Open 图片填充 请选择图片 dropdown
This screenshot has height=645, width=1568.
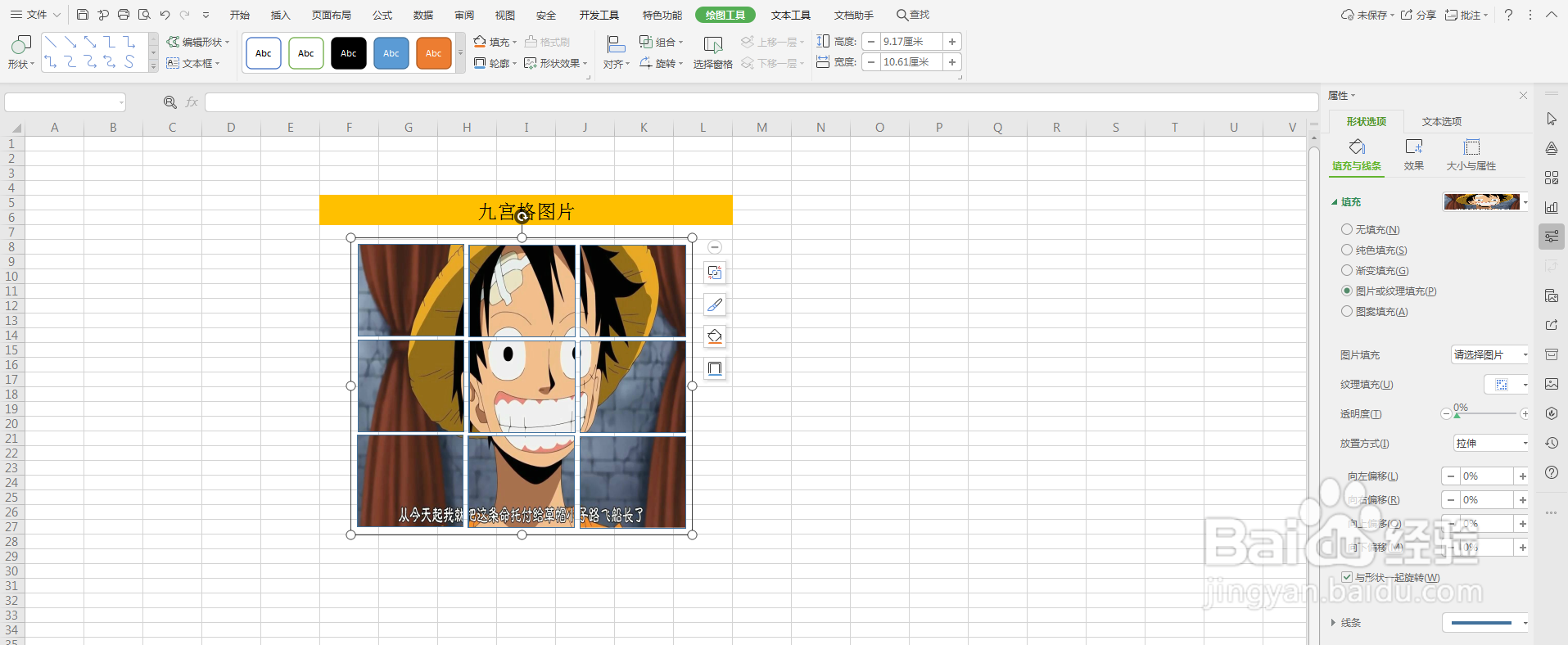click(1490, 355)
